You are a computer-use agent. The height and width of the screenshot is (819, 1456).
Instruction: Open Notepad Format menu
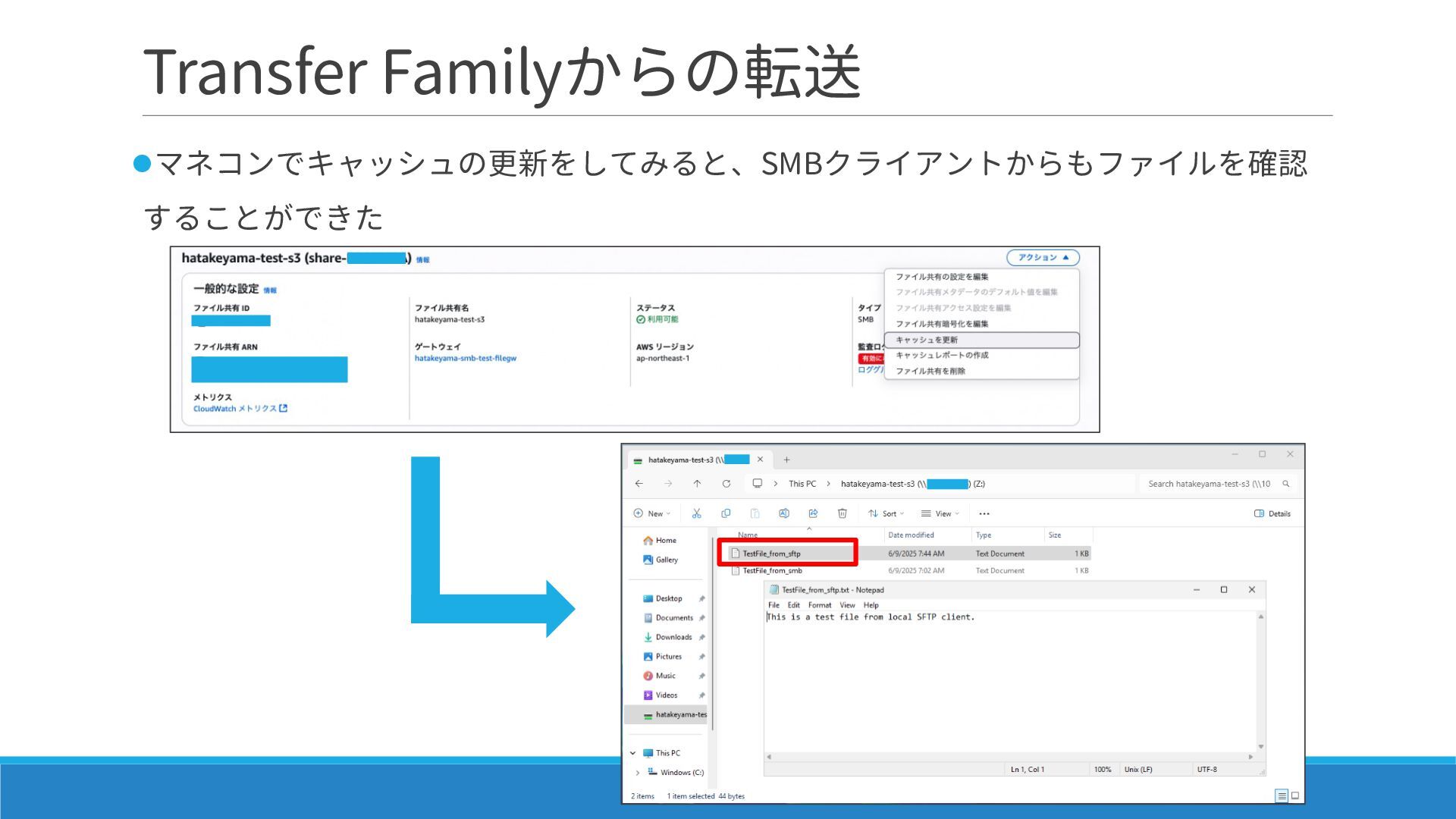point(820,605)
